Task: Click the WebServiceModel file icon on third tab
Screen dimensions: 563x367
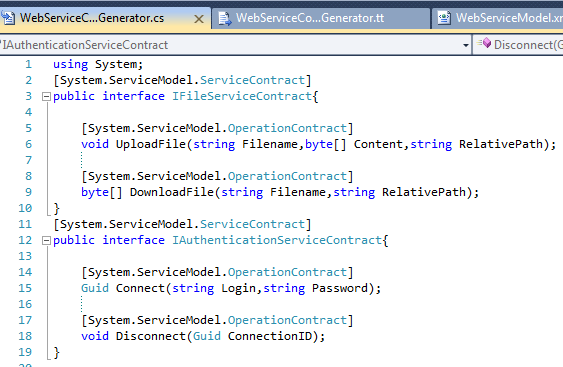Action: pos(444,18)
